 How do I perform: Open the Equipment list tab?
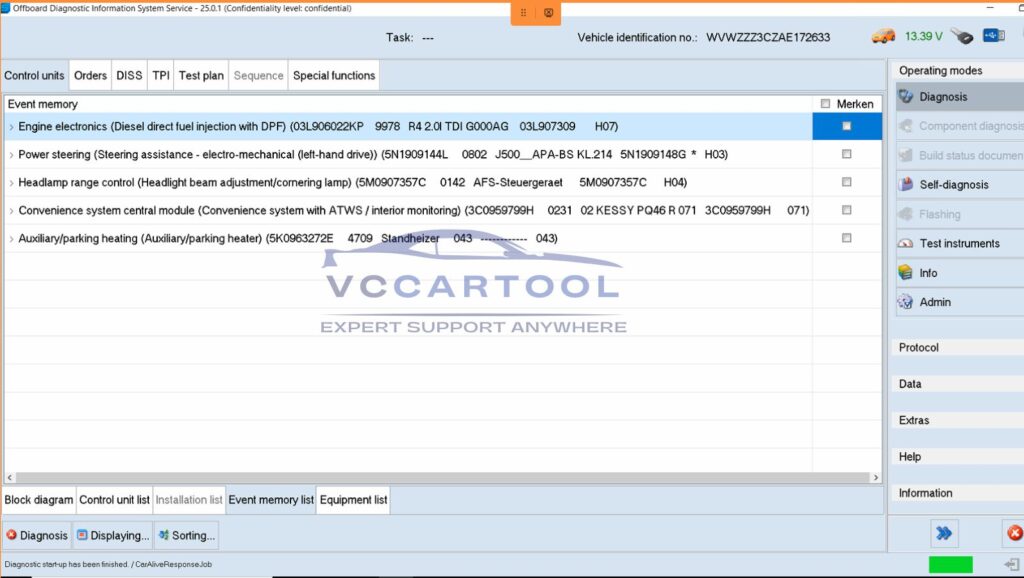pyautogui.click(x=352, y=499)
